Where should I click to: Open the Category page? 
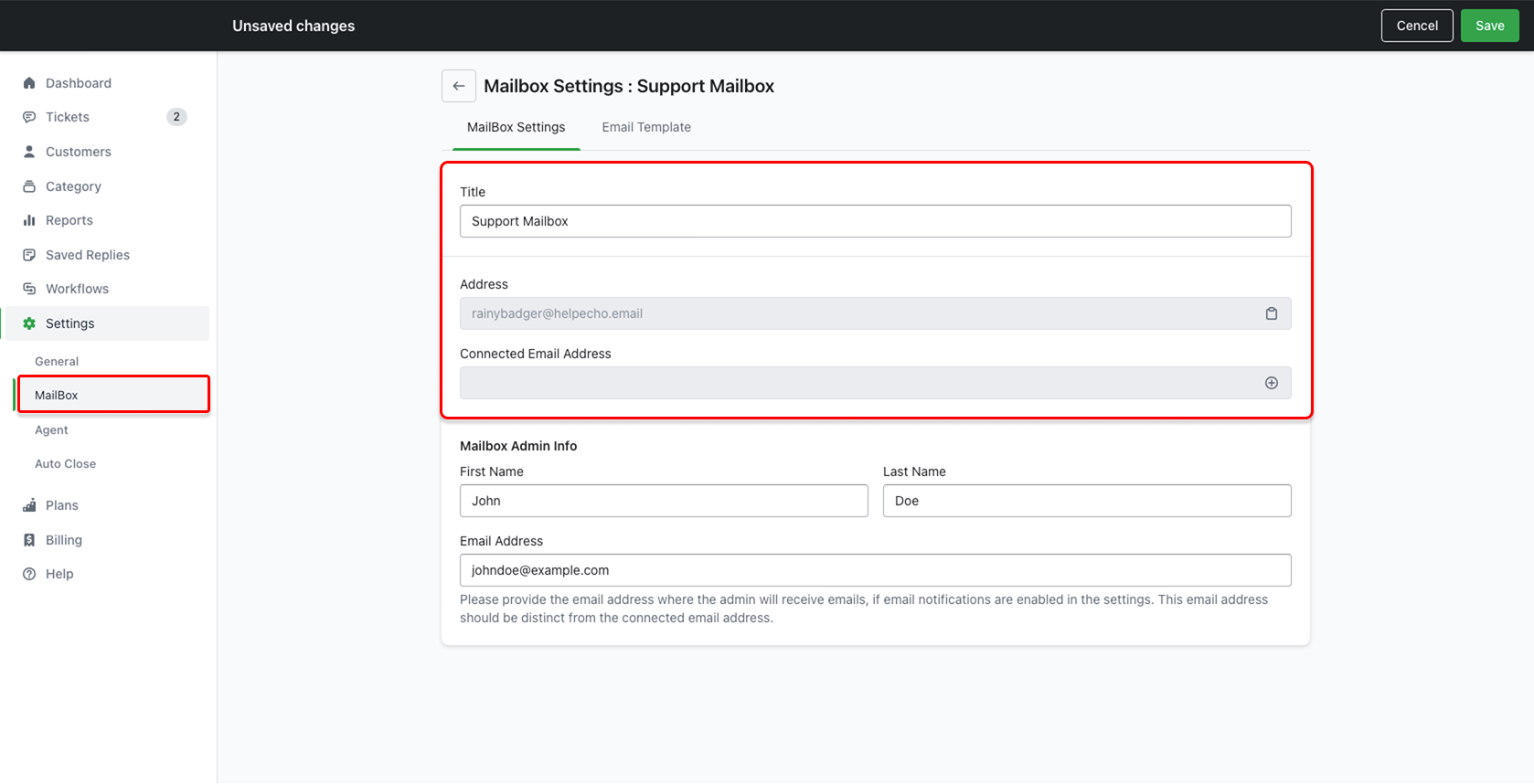coord(73,186)
